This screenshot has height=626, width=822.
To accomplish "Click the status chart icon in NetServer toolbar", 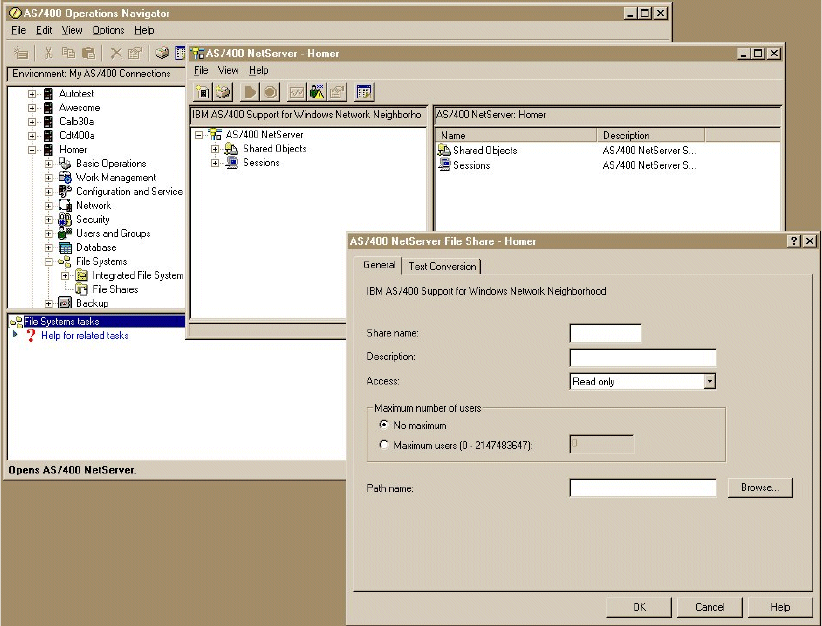I will coord(297,92).
